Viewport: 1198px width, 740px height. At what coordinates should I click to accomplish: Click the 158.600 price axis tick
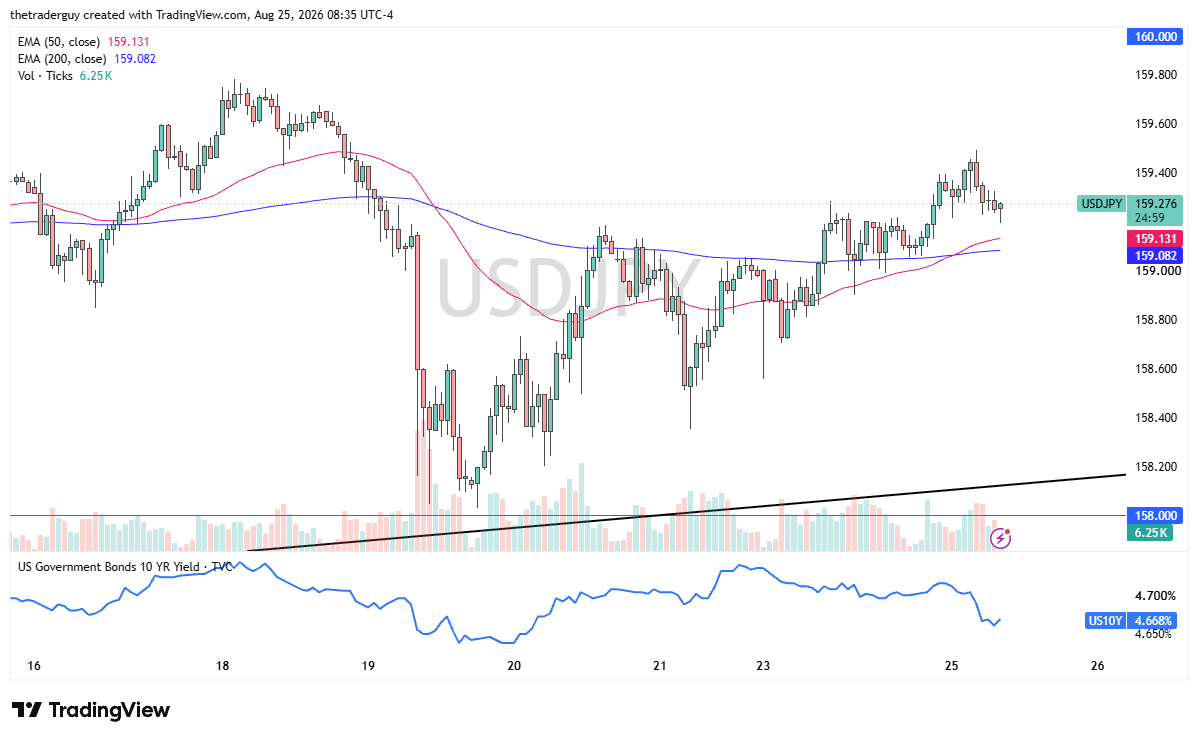pyautogui.click(x=1155, y=368)
